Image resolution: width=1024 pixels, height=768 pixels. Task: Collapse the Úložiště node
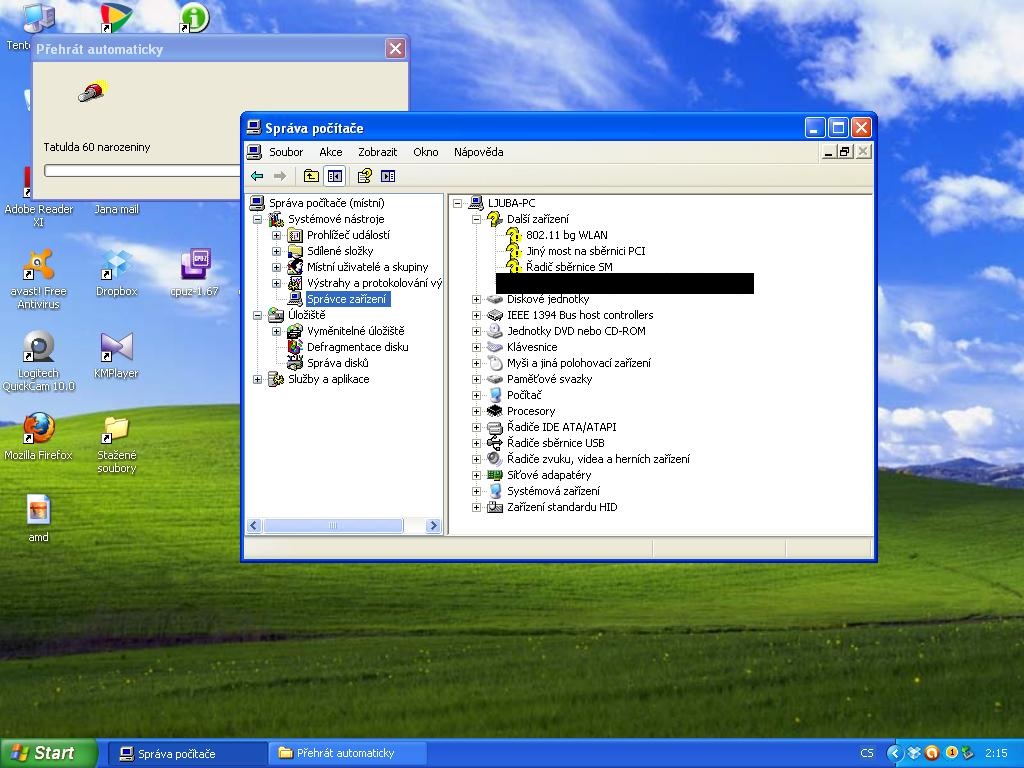pos(257,315)
